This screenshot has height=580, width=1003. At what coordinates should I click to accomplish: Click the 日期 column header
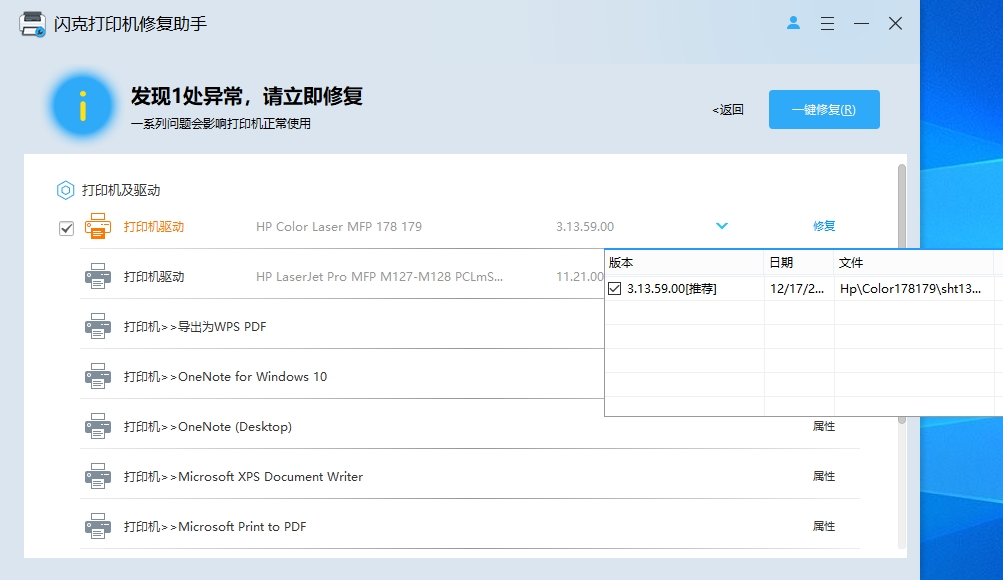(x=799, y=262)
